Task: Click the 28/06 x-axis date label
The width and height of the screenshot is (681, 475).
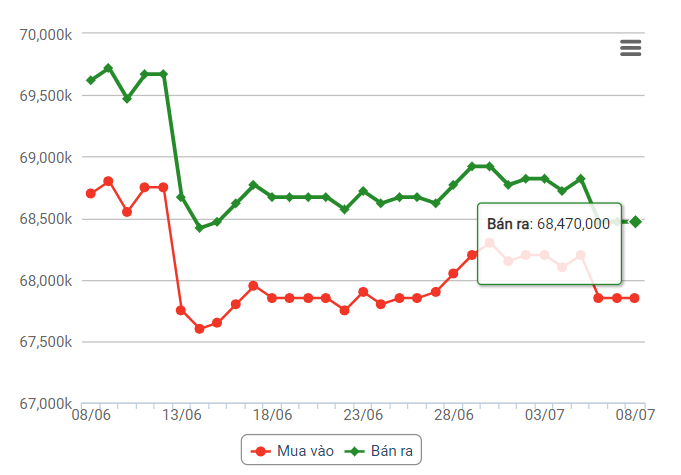Action: pos(454,415)
